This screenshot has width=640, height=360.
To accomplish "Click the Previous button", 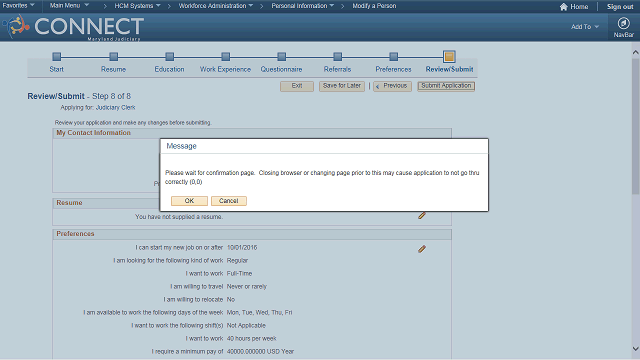I will tap(392, 86).
